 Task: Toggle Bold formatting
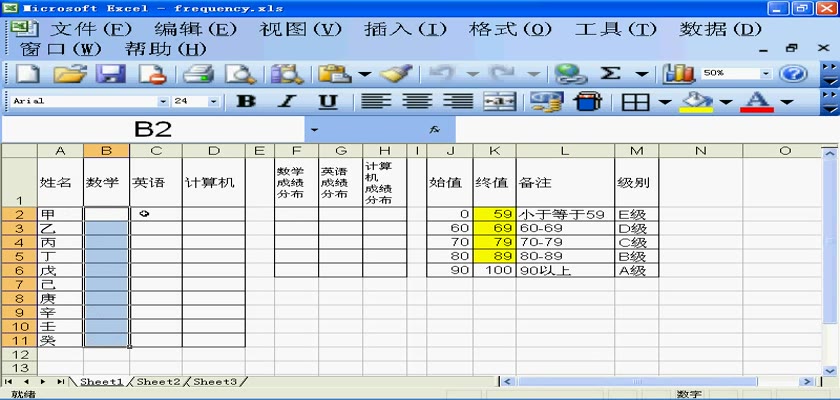tap(245, 102)
